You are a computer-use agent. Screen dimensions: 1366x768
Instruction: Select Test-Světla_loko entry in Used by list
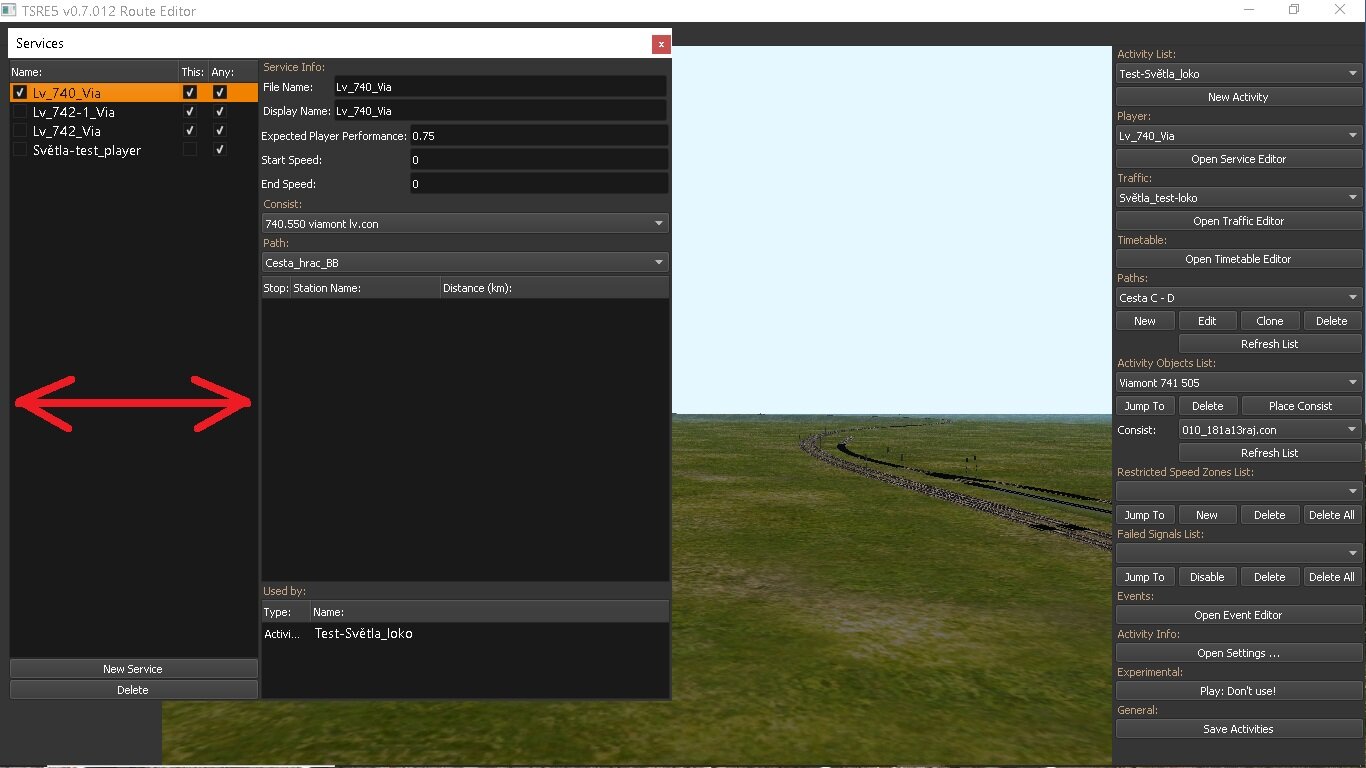click(x=363, y=634)
